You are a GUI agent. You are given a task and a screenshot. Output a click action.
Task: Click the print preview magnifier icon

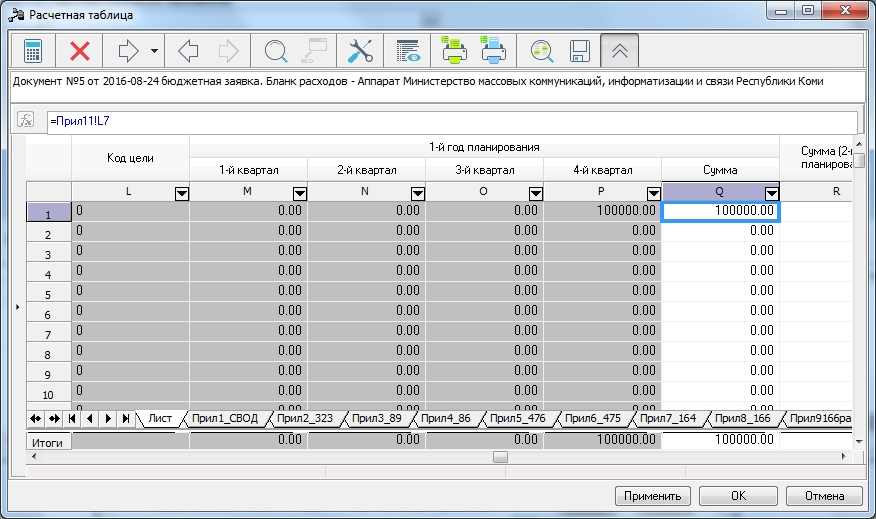[541, 51]
